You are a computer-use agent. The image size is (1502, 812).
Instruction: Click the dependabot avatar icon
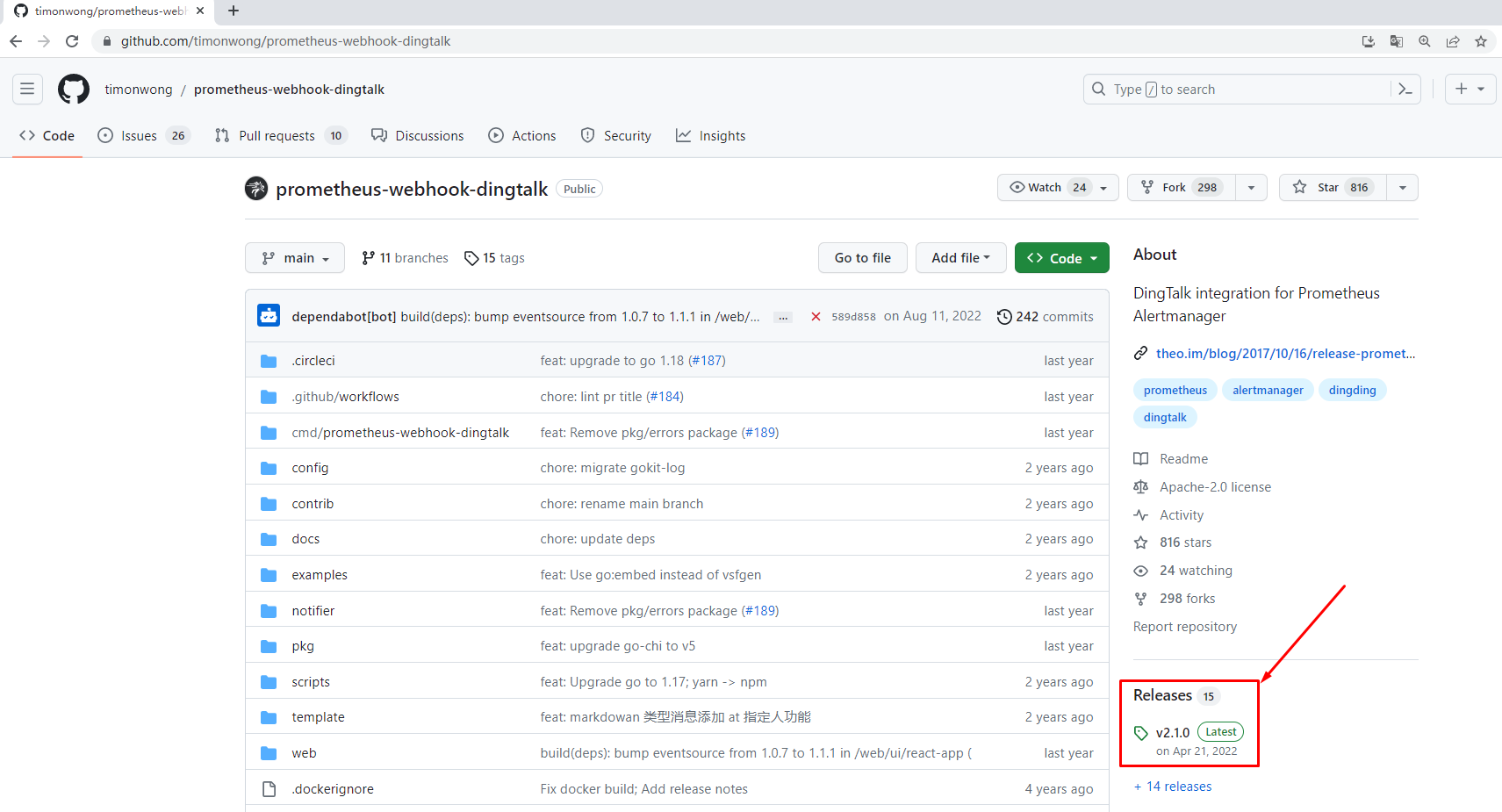point(269,316)
